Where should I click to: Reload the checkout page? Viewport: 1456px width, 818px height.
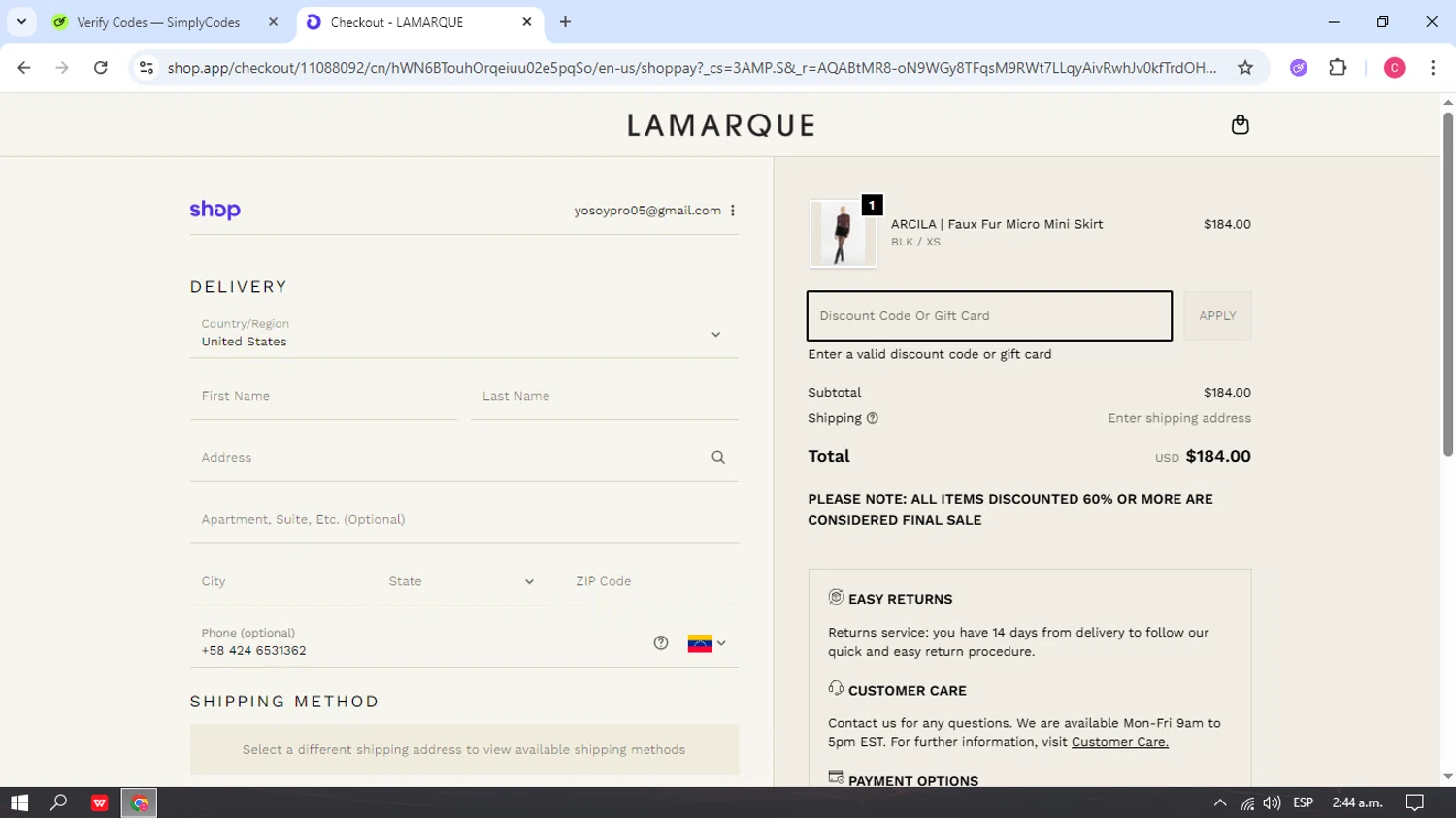(x=101, y=68)
